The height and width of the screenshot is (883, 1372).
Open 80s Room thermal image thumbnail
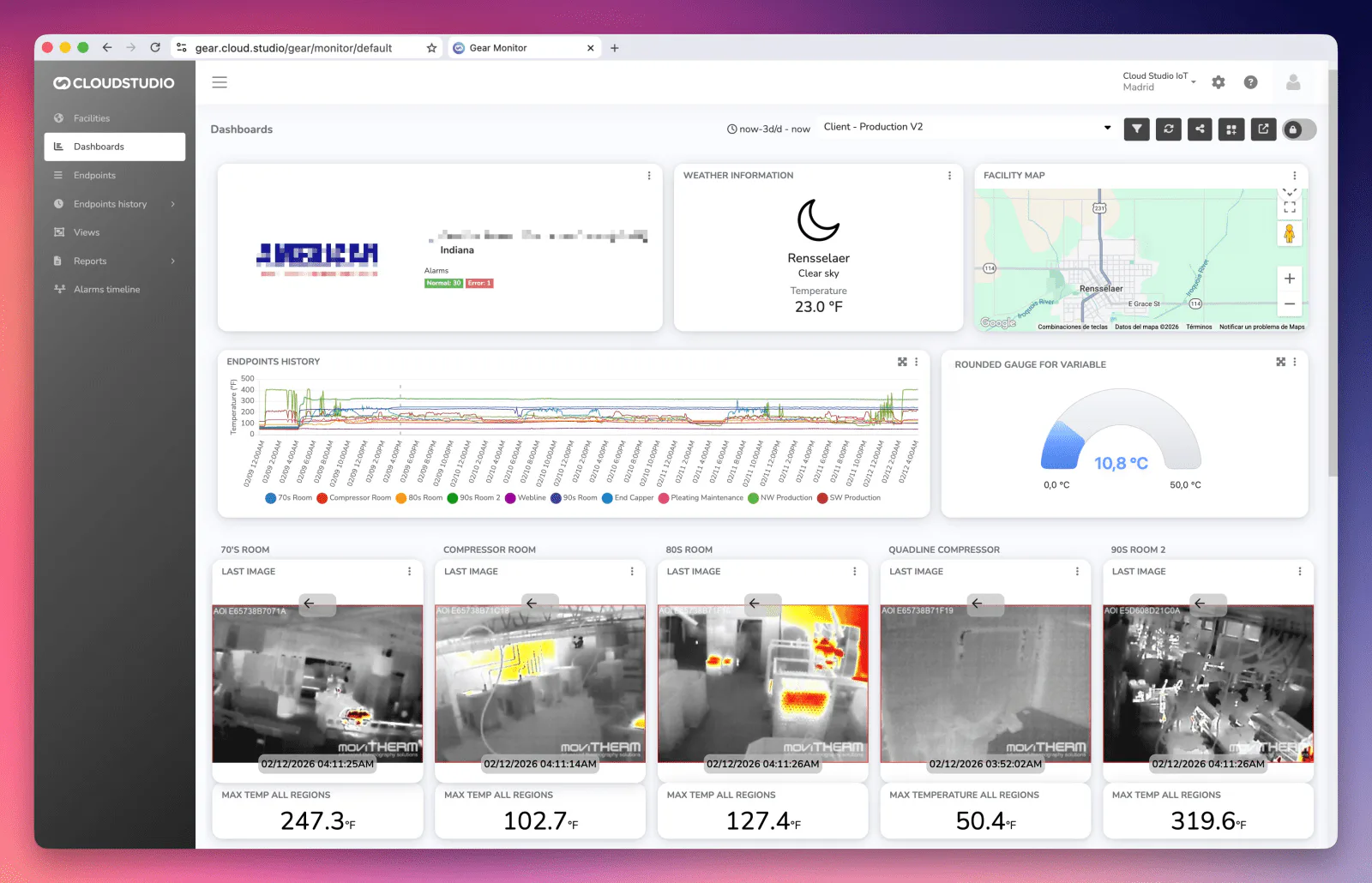[762, 684]
